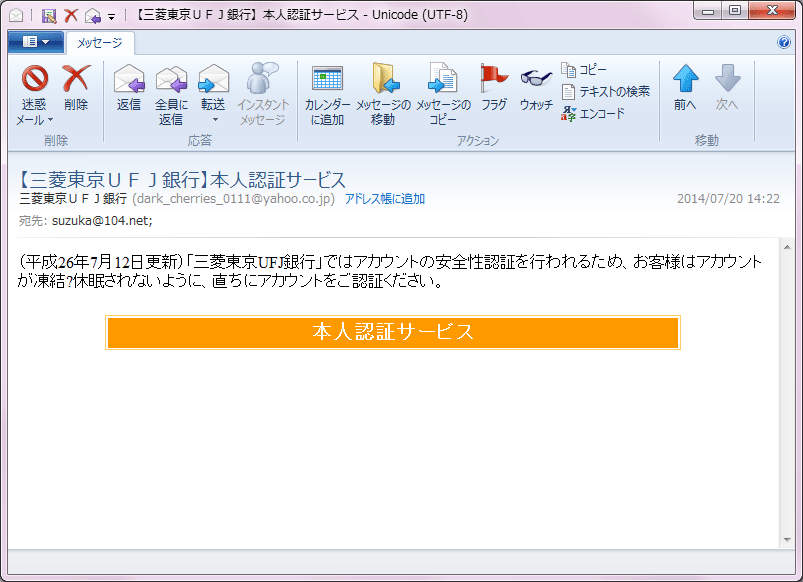Go to previous message (前へ)
This screenshot has height=582, width=803.
pyautogui.click(x=685, y=88)
